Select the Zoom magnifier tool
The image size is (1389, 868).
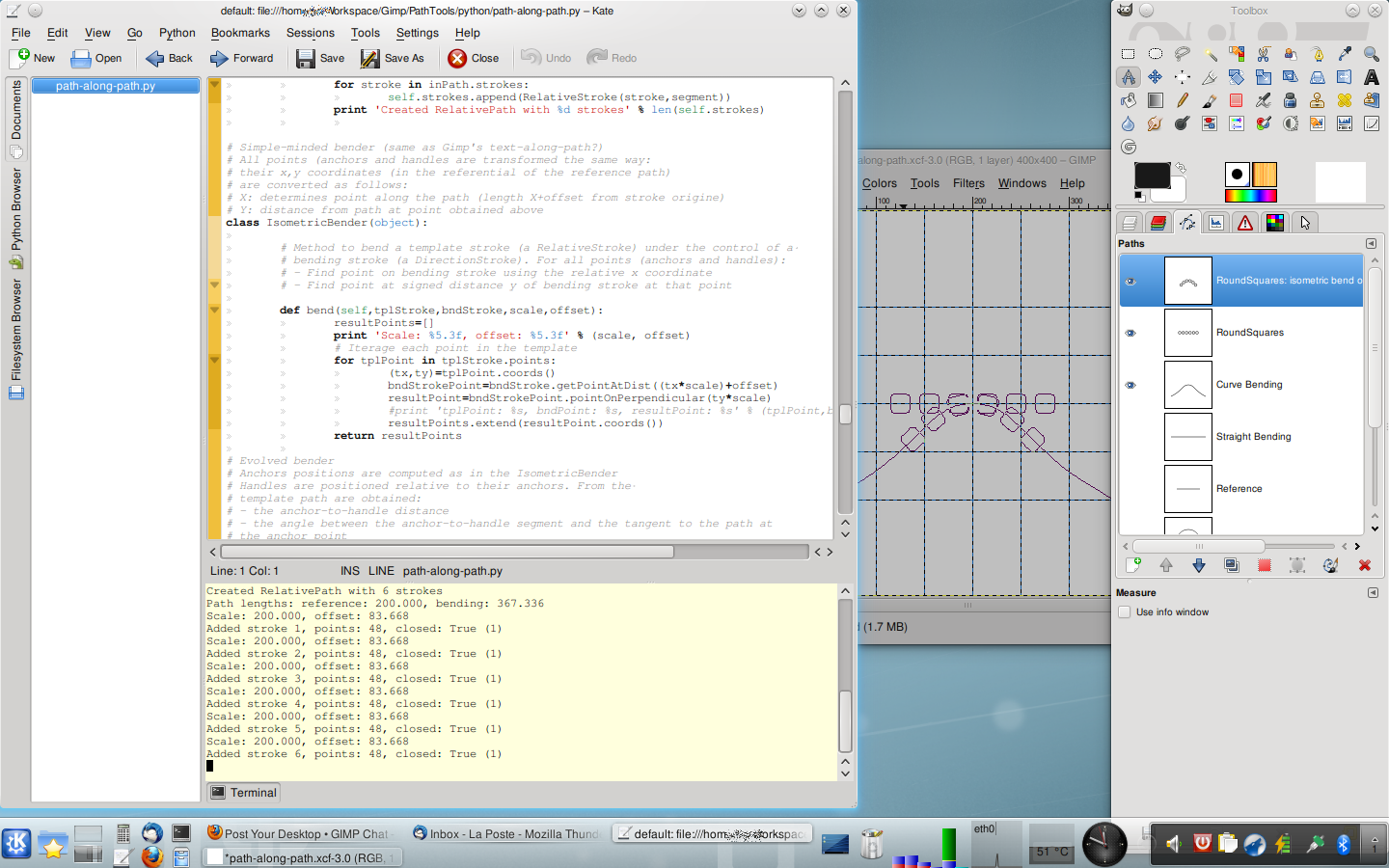click(x=1372, y=54)
